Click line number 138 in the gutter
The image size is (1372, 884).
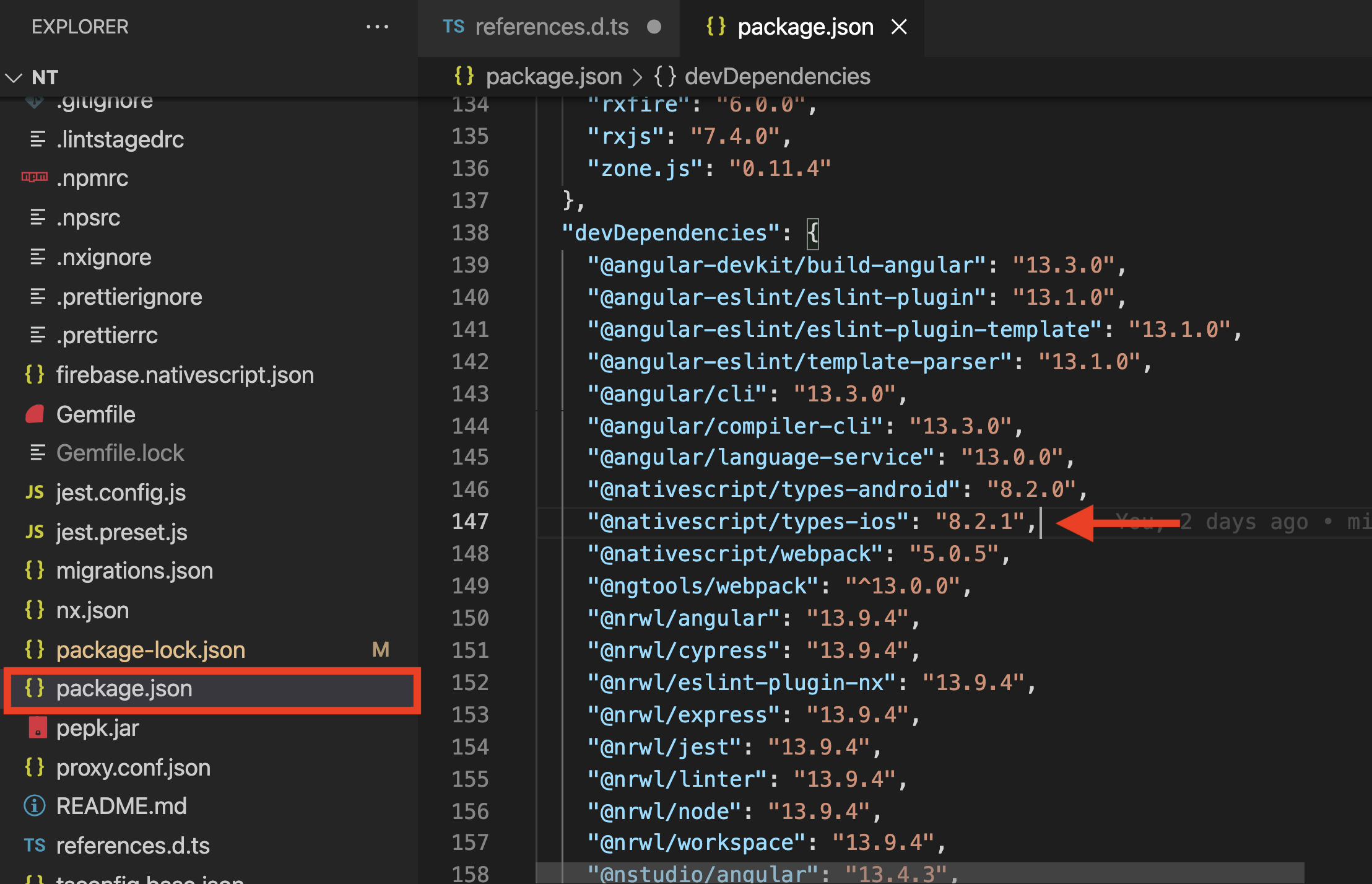coord(470,233)
